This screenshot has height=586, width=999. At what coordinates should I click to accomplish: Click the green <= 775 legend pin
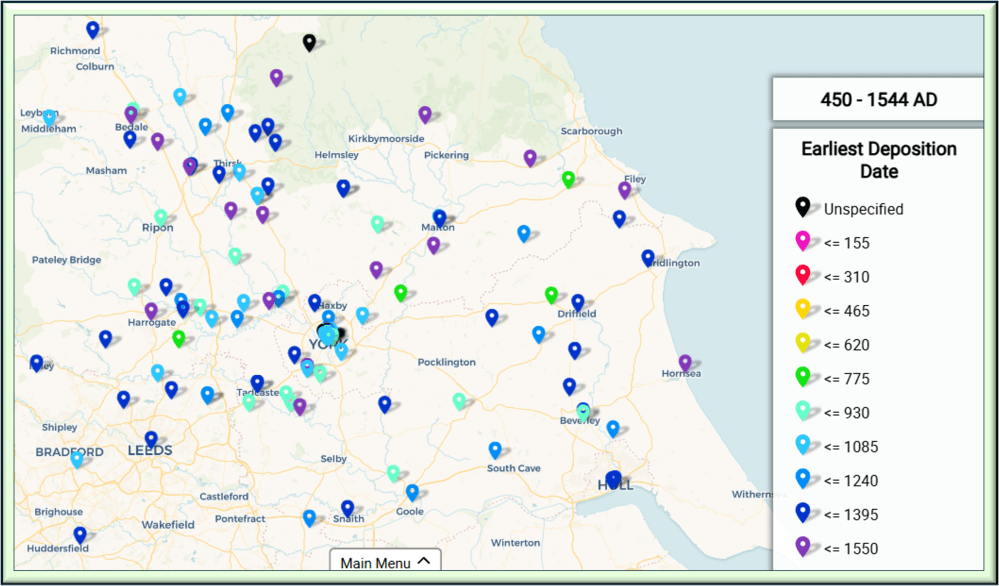click(802, 377)
